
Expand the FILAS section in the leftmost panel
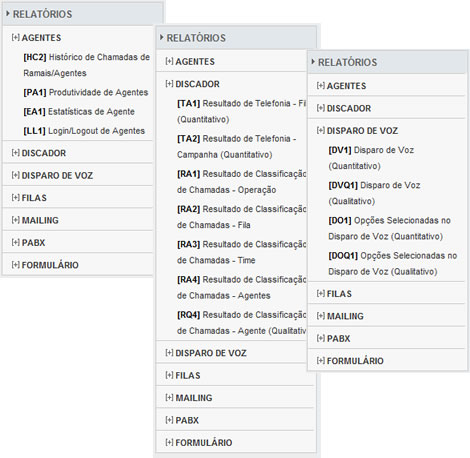29,198
